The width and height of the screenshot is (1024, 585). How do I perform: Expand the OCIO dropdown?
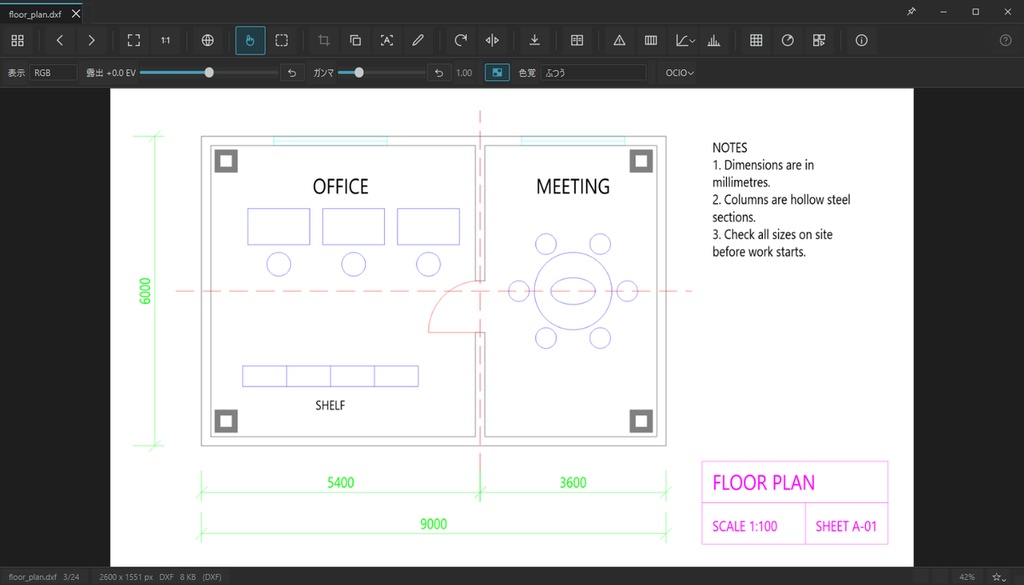point(679,72)
